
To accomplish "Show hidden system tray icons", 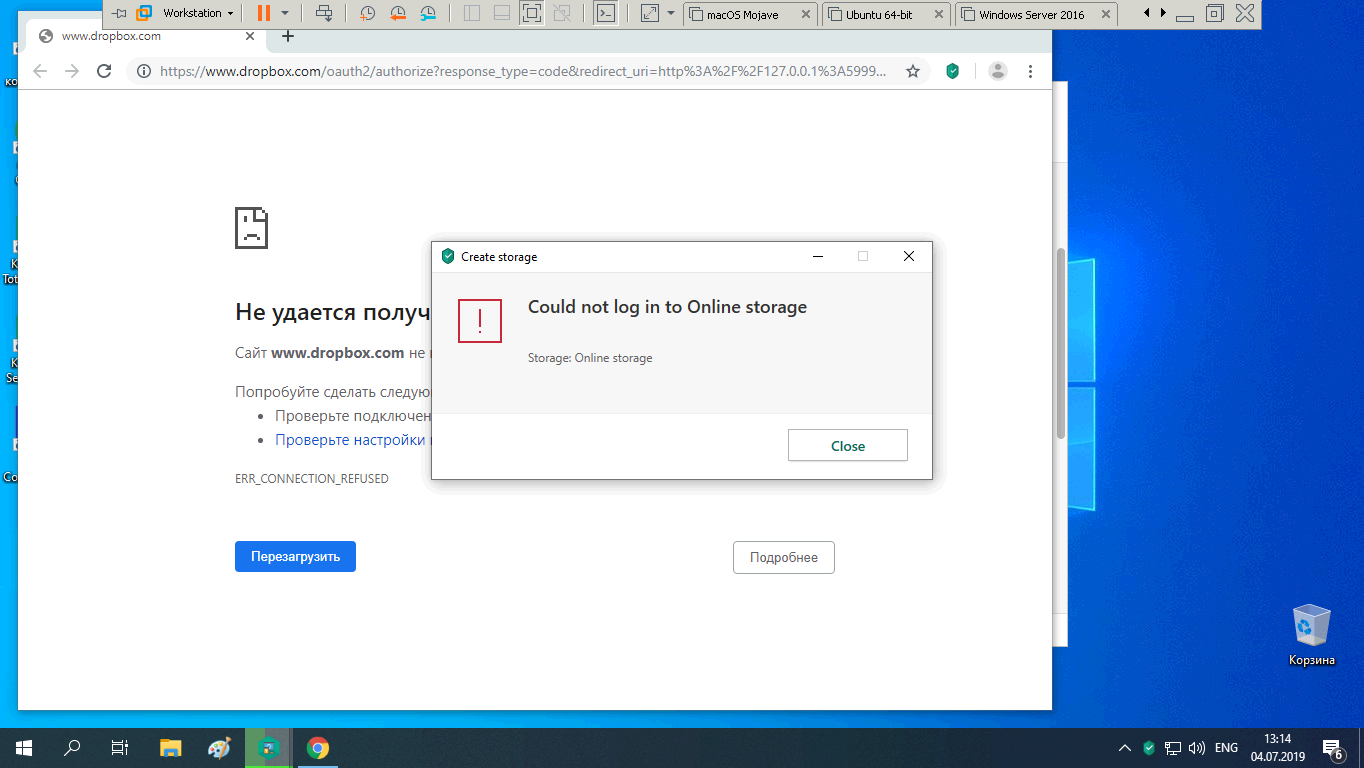I will click(1125, 748).
